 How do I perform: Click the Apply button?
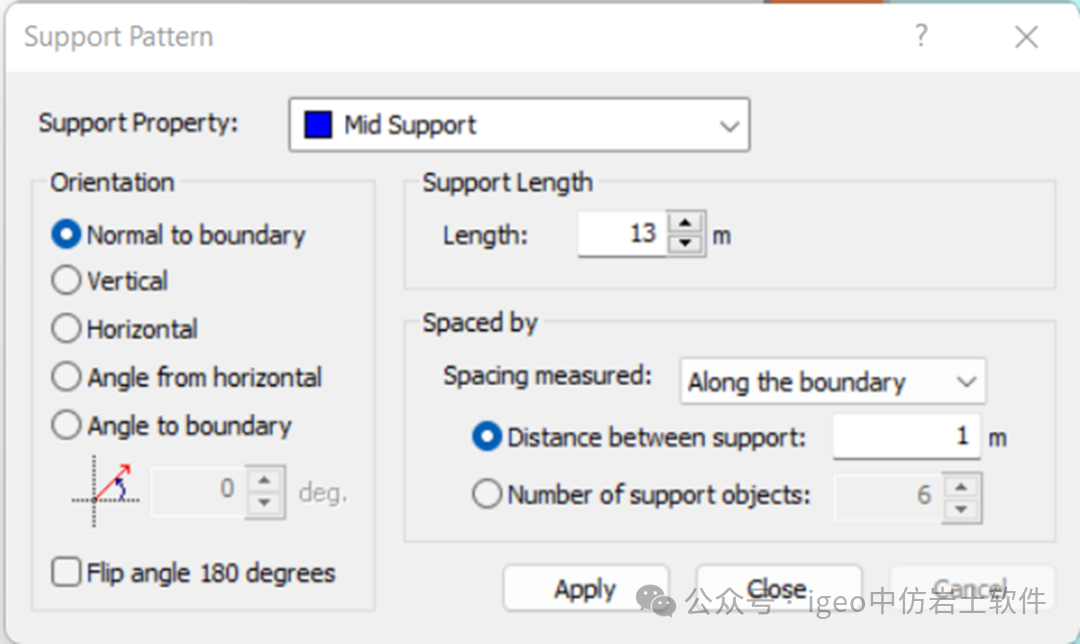(x=585, y=589)
